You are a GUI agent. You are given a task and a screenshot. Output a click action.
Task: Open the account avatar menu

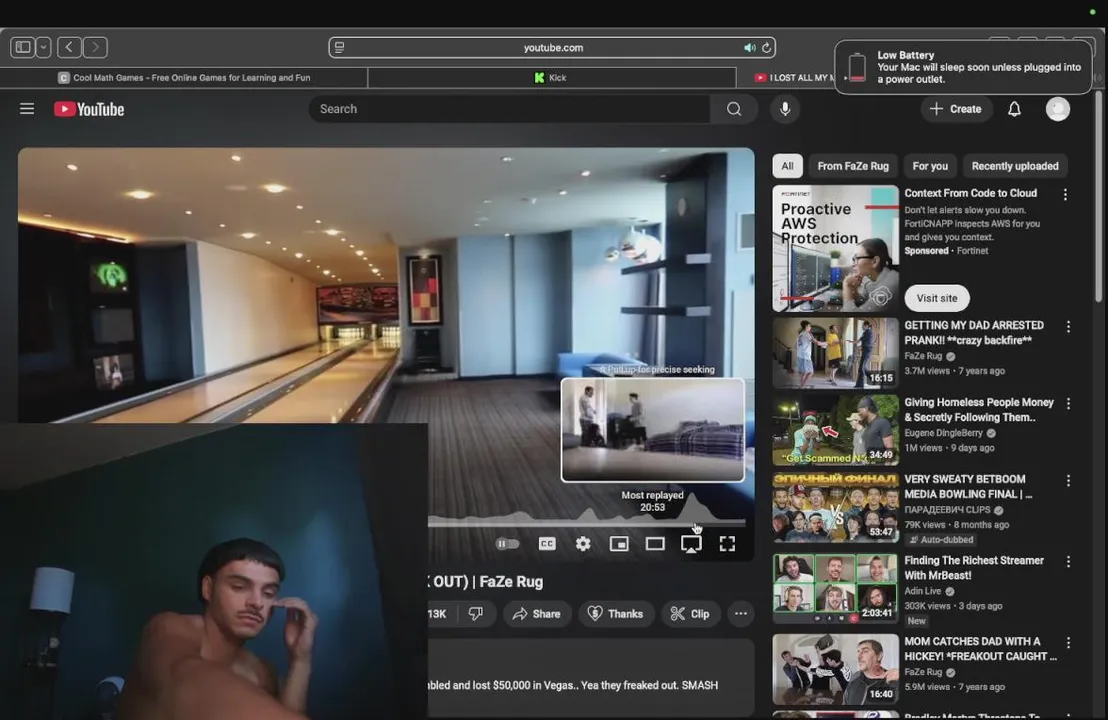point(1058,109)
